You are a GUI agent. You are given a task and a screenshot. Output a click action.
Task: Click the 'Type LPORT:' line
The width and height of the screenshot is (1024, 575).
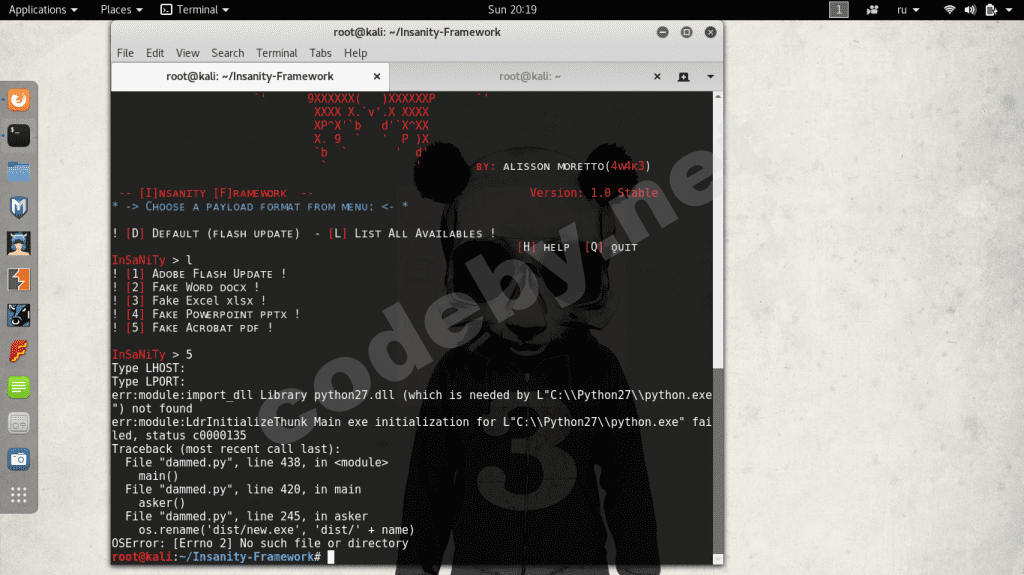coord(148,382)
